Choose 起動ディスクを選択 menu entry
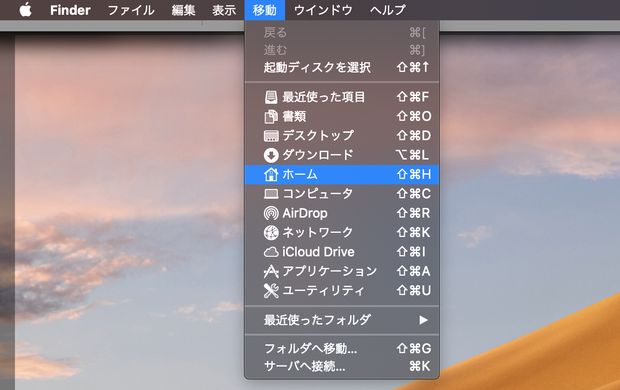The height and width of the screenshot is (390, 620). pos(342,68)
